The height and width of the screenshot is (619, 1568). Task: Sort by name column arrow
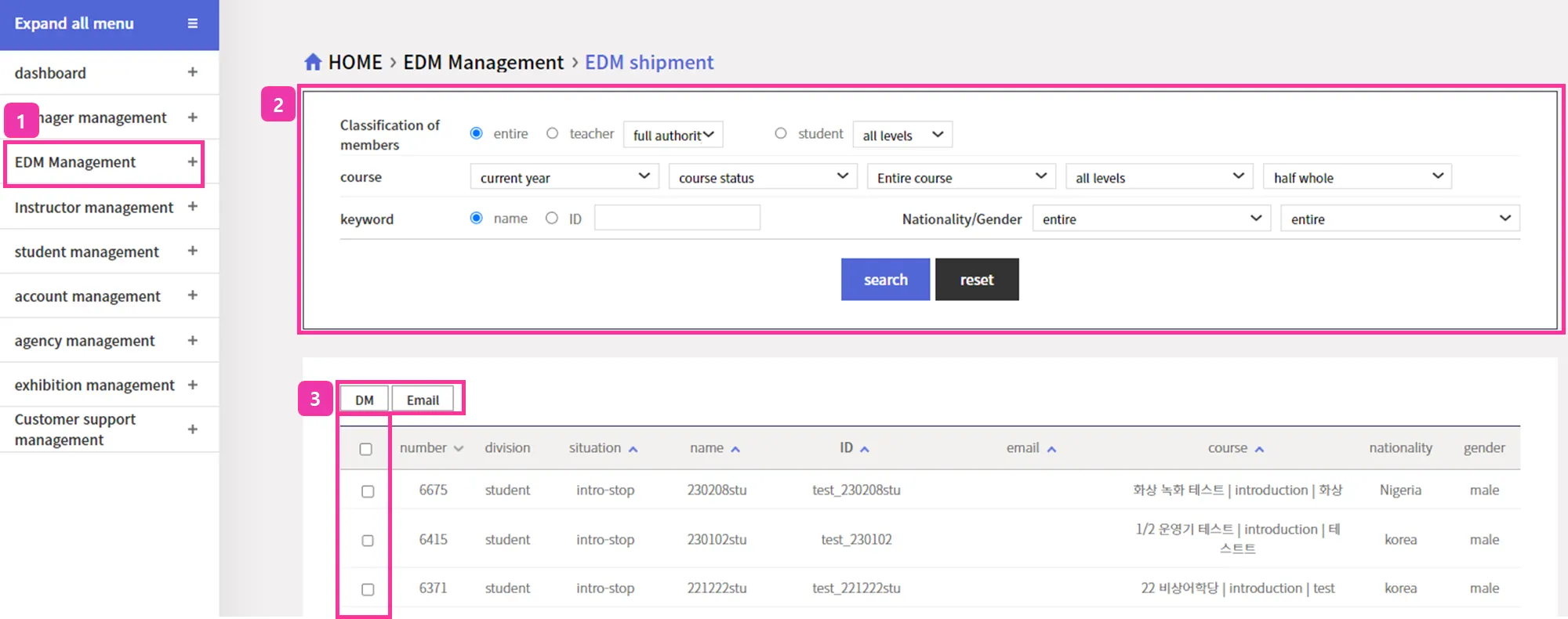[735, 449]
